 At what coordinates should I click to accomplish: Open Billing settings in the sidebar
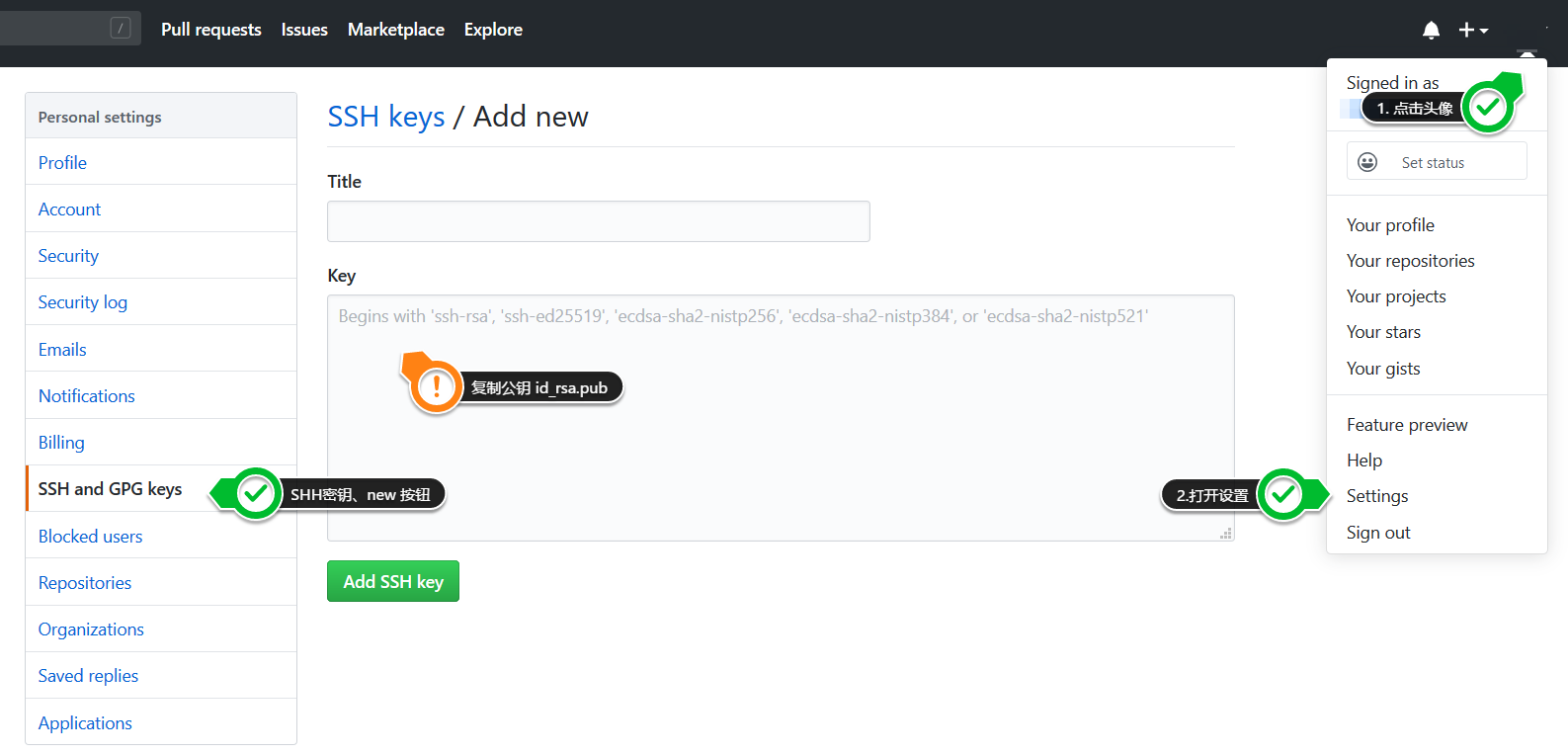[x=161, y=442]
